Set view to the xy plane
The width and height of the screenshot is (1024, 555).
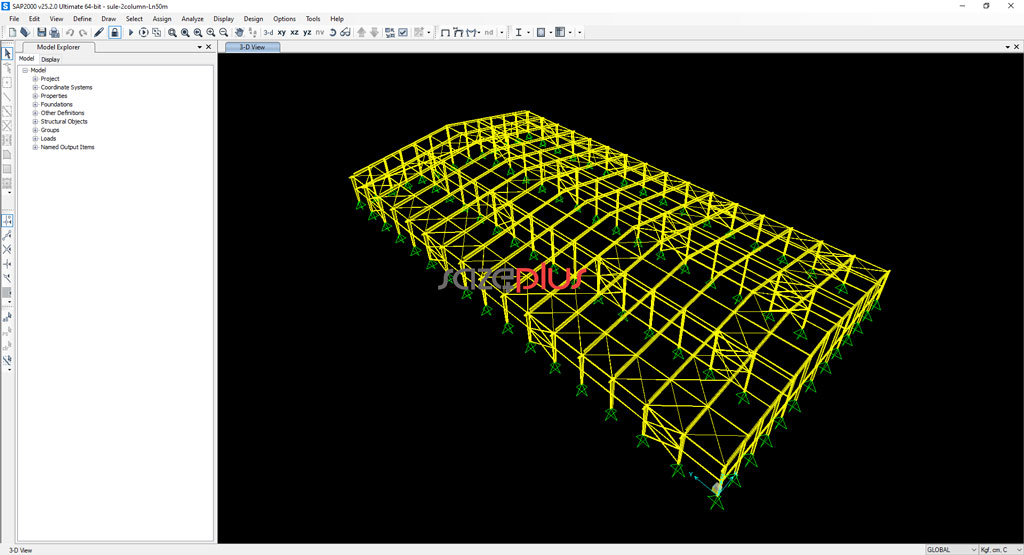(281, 32)
